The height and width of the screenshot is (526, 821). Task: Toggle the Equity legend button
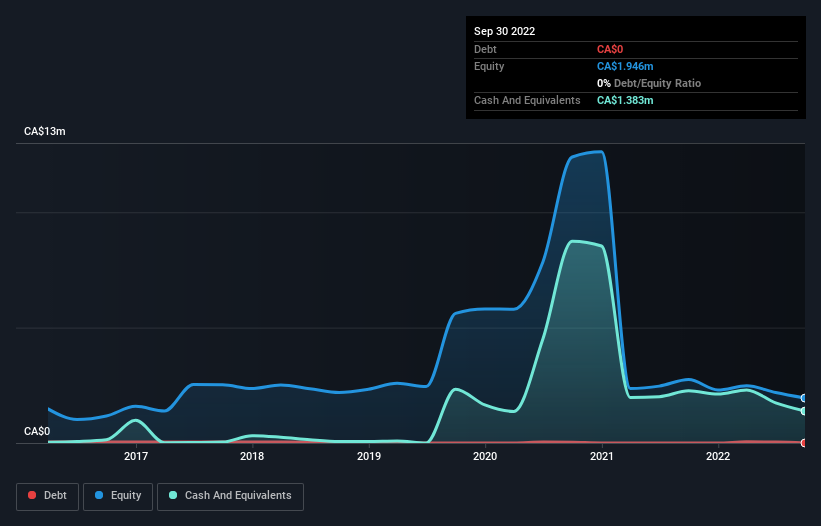click(x=118, y=496)
